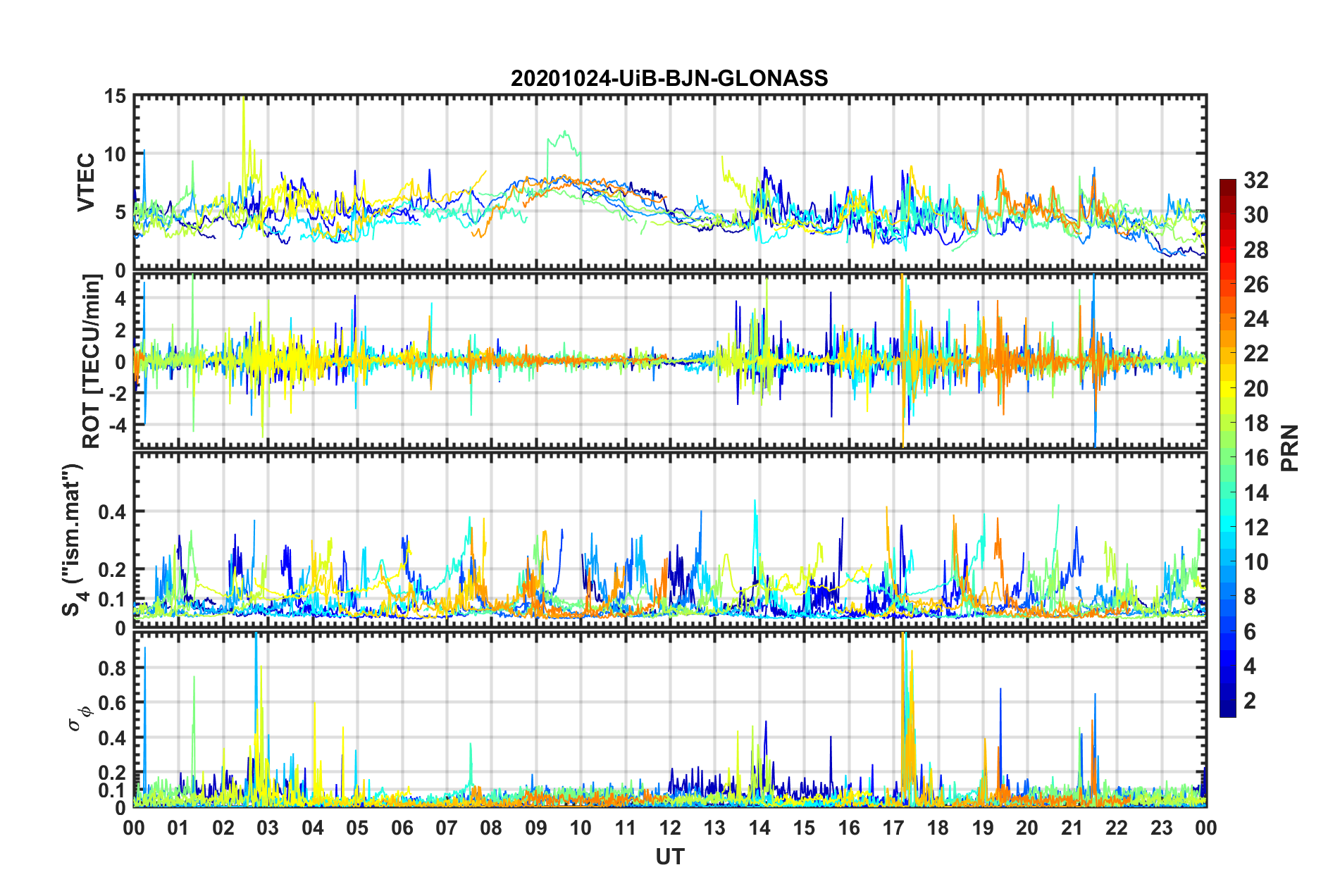This screenshot has width=1340, height=896.
Task: Click colorbar tick label 16
Action: pos(1255,458)
